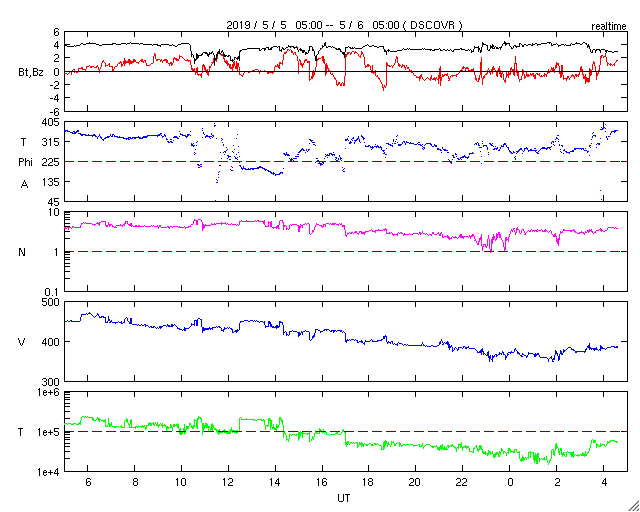Click the "-4" tick on the Bt,Bz axis

tap(54, 98)
